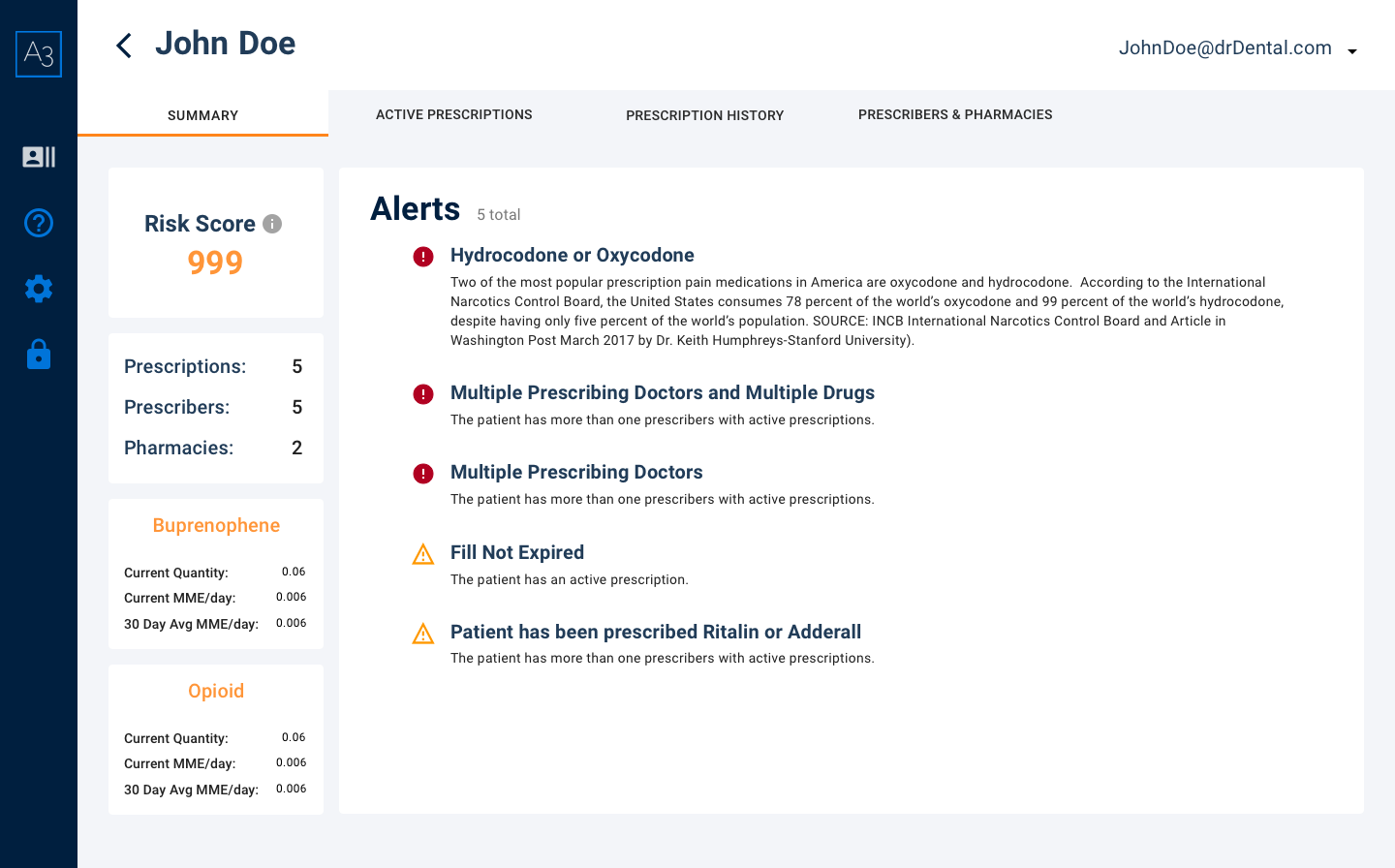Click the Multiple Prescribing Doctors alert title
This screenshot has height=868, width=1395.
coord(576,472)
